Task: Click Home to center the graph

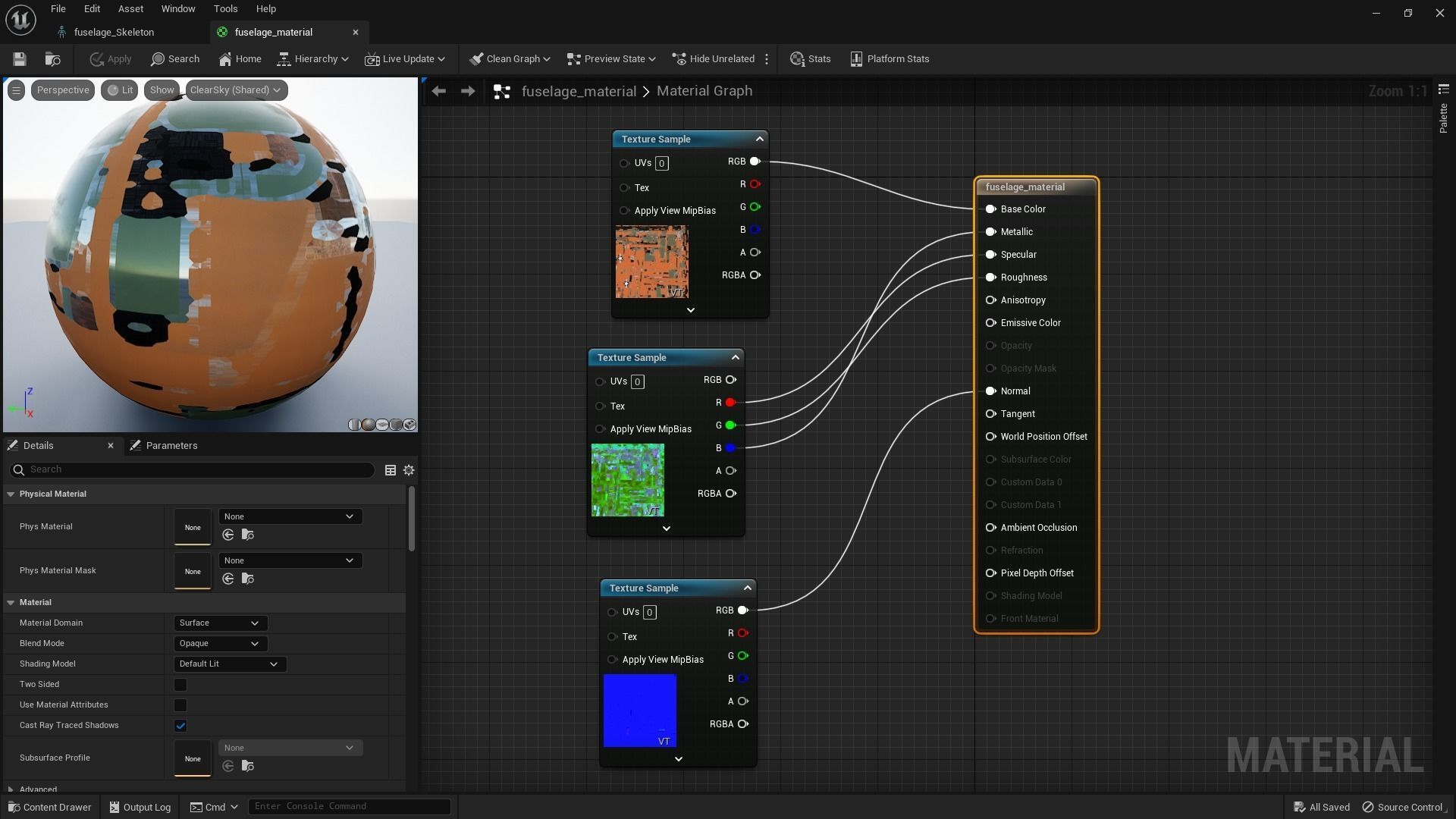Action: (x=240, y=59)
